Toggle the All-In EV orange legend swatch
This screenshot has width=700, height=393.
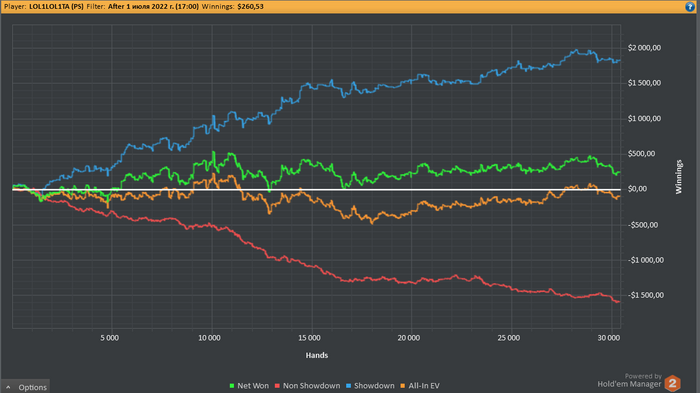point(403,386)
